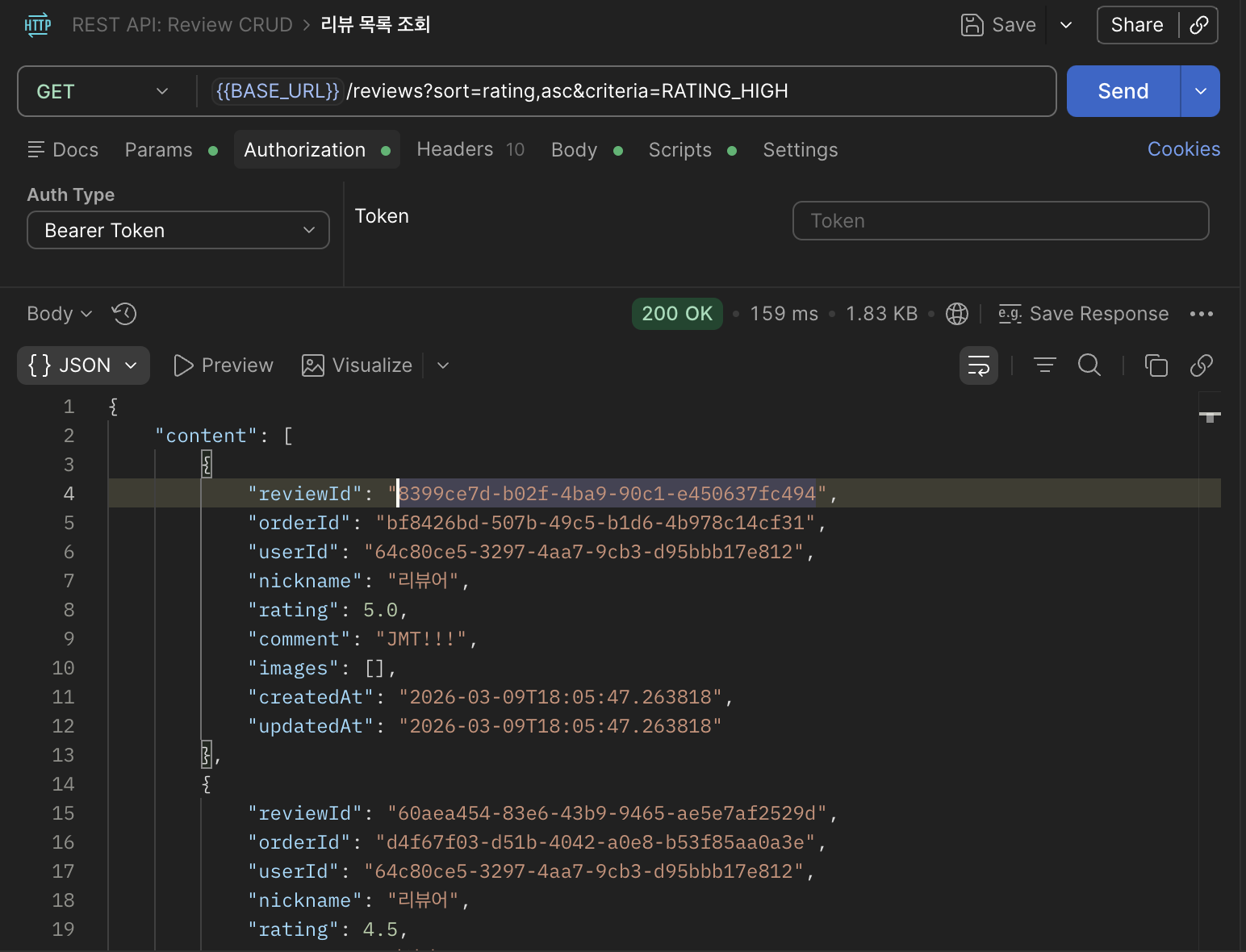Click the images empty array value

[x=374, y=668]
